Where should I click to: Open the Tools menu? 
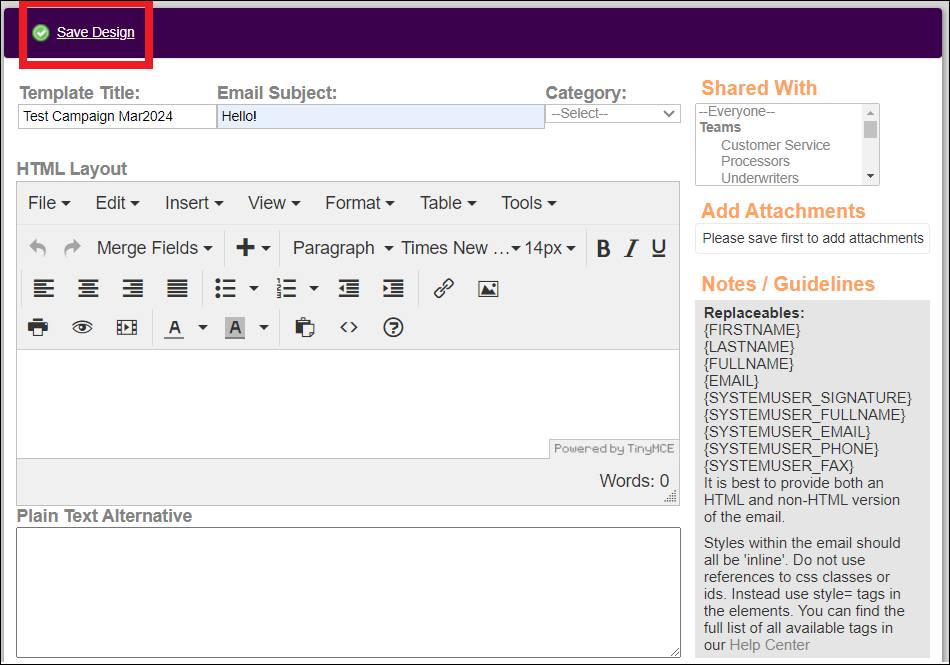coord(528,203)
